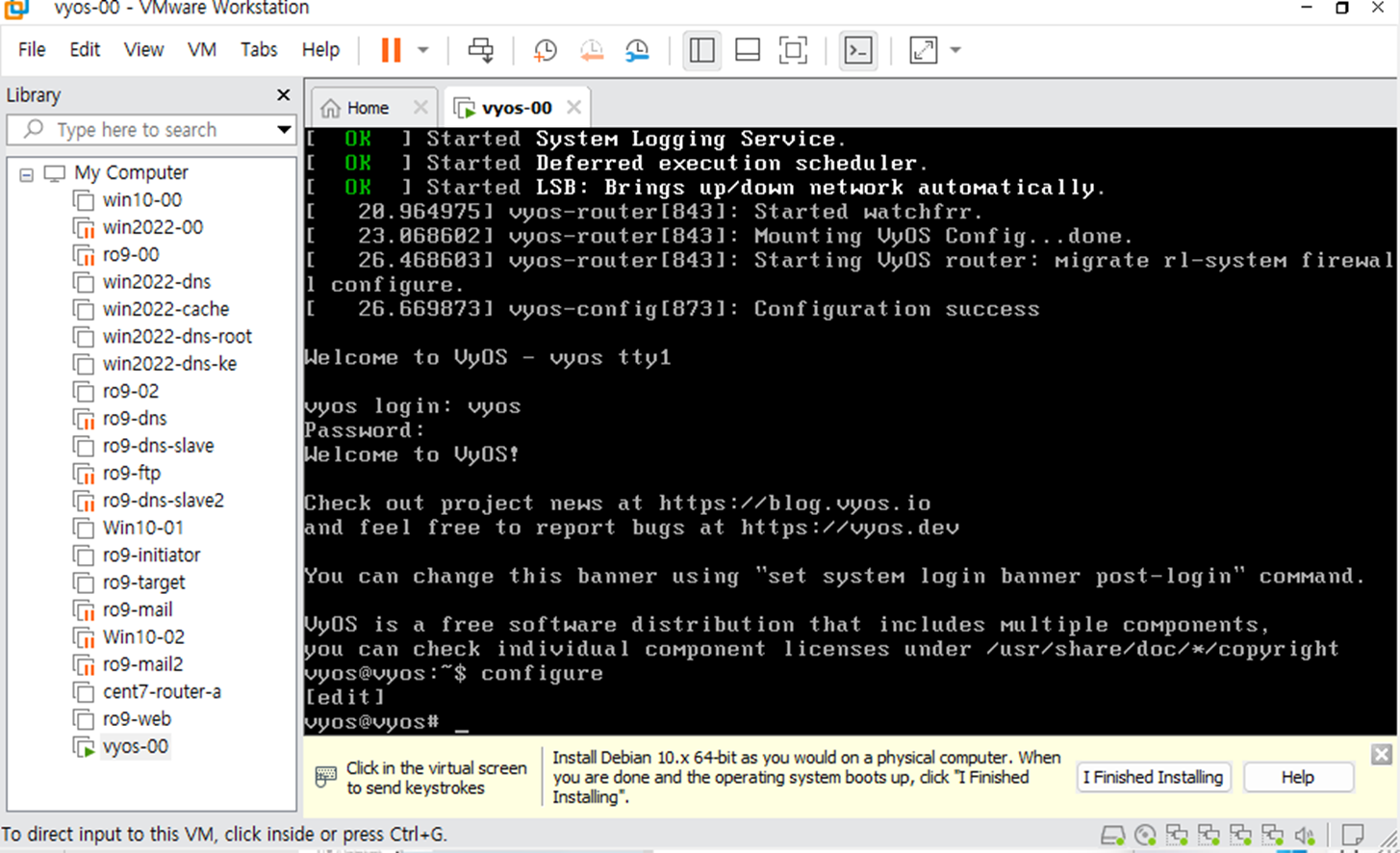The height and width of the screenshot is (853, 1400).
Task: Close the Library panel
Action: 283,94
